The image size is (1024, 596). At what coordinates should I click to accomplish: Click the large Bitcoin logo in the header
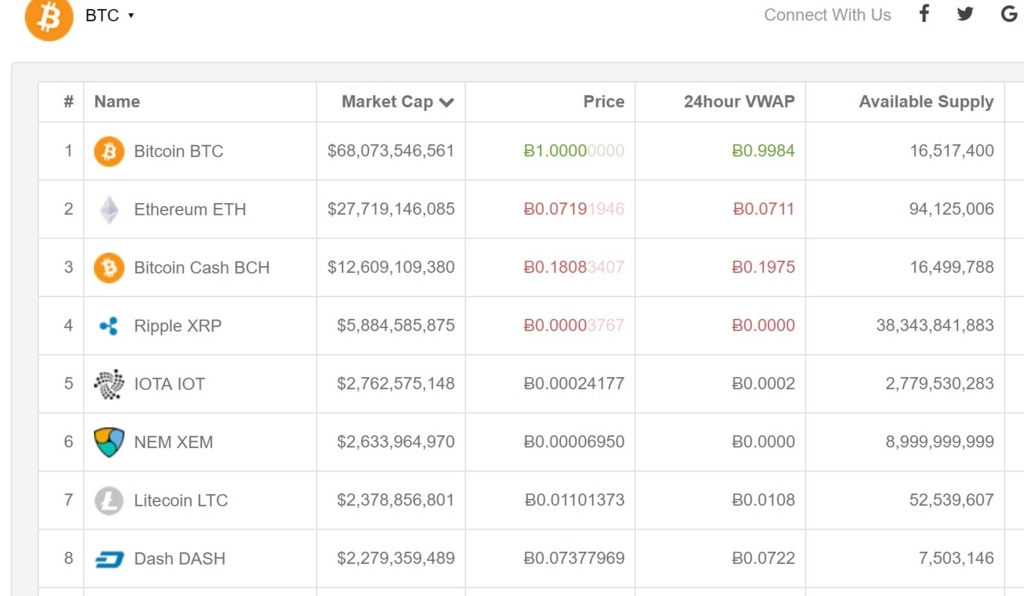[49, 18]
